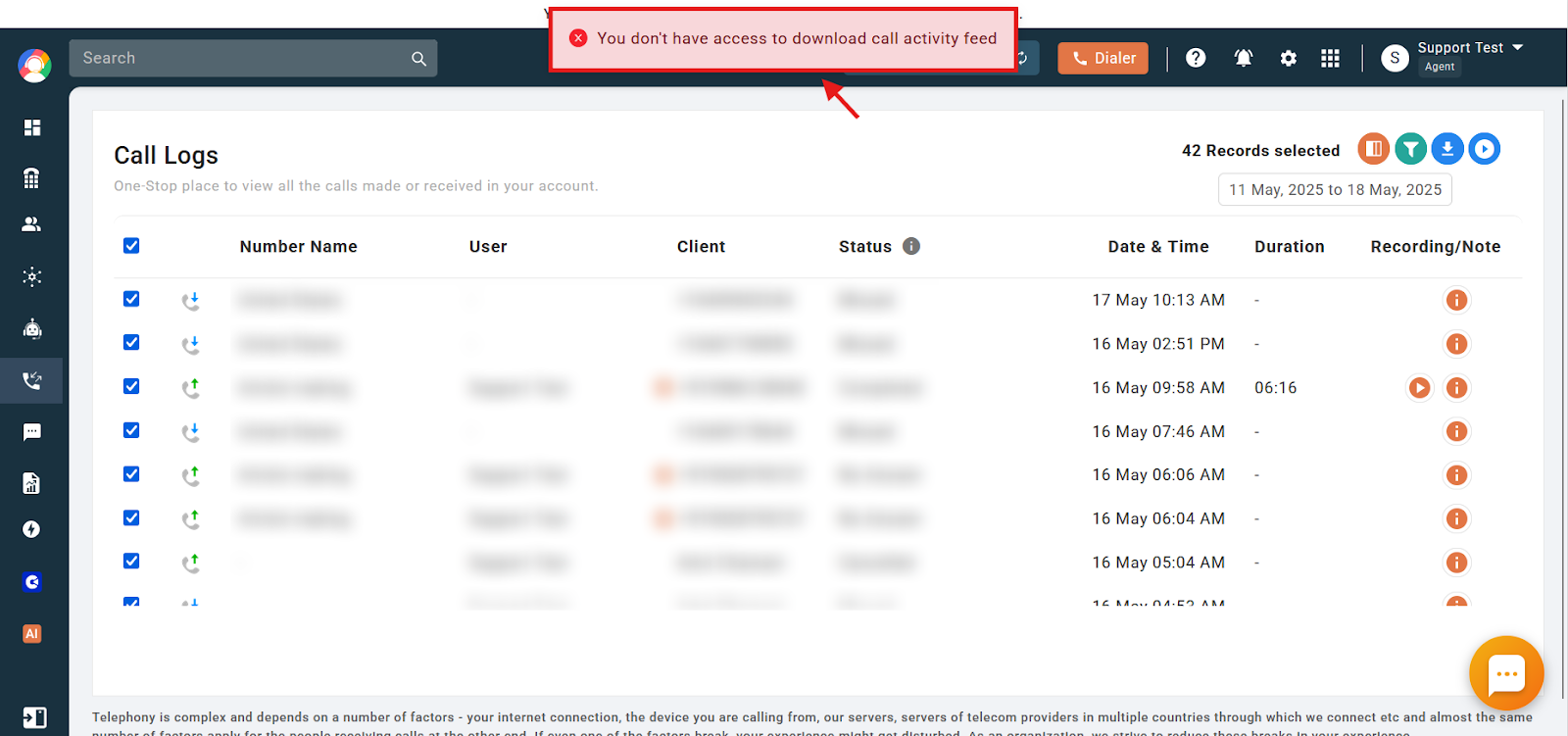Open the dial pad icon in the sidebar
The height and width of the screenshot is (736, 1568).
tap(32, 177)
